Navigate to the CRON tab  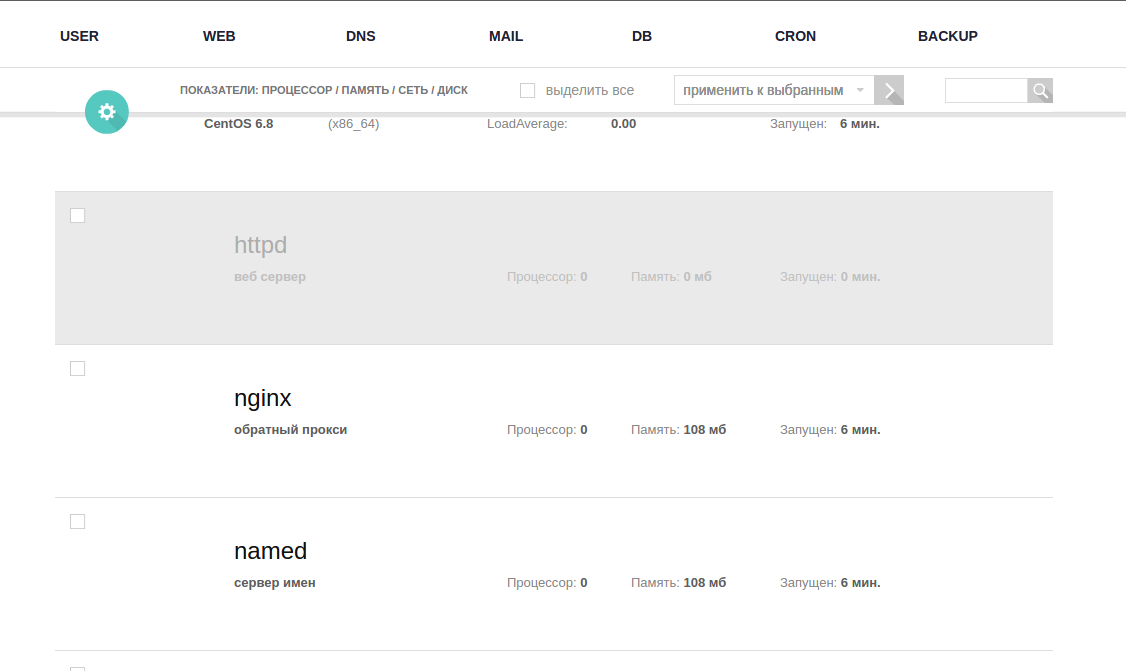tap(795, 36)
